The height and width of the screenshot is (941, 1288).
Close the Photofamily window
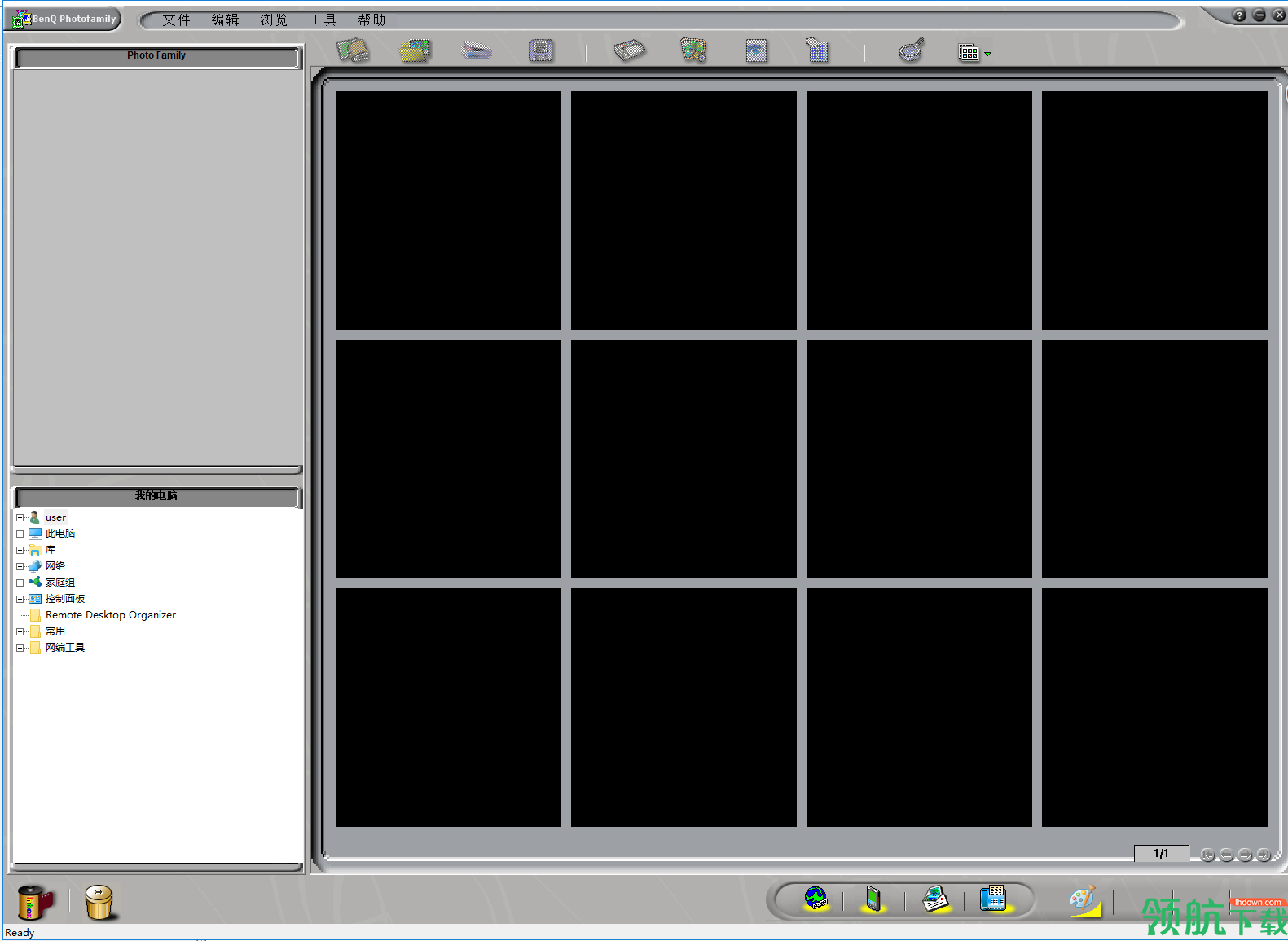(1278, 15)
